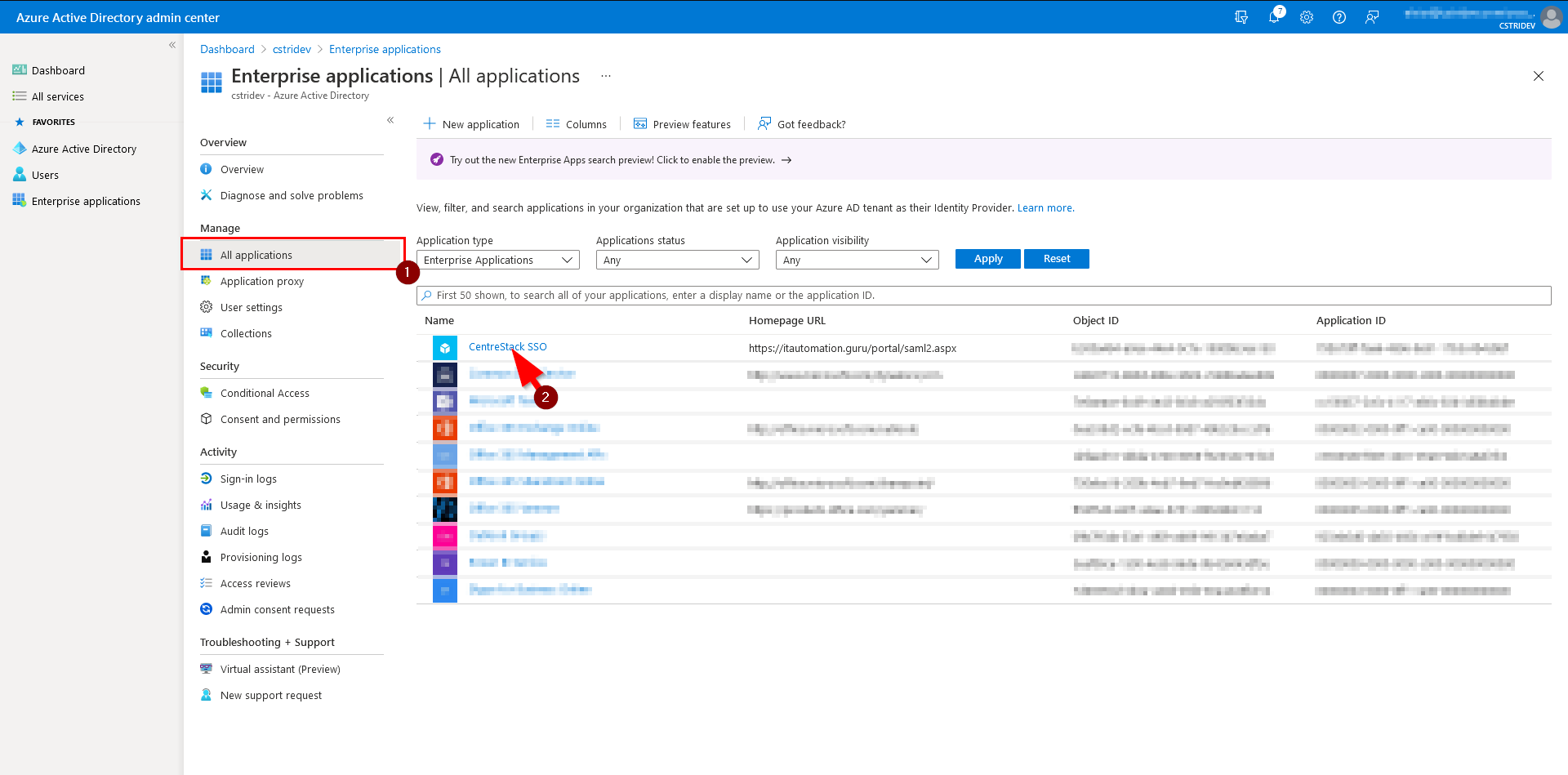The height and width of the screenshot is (775, 1568).
Task: Open Dashboard in the left sidebar
Action: click(x=58, y=70)
